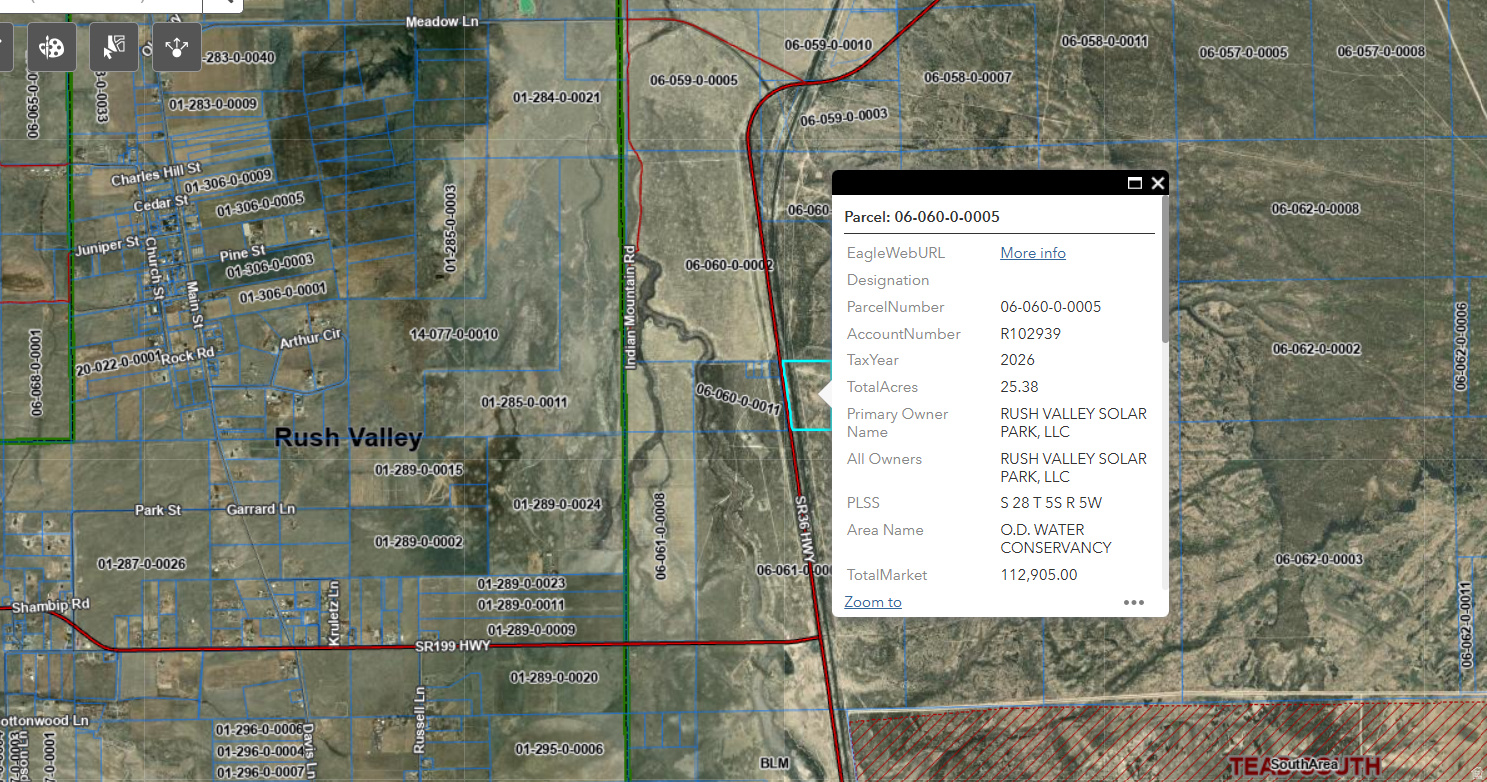Click parcel label 01-289-0-0002
This screenshot has width=1487, height=782.
click(419, 542)
